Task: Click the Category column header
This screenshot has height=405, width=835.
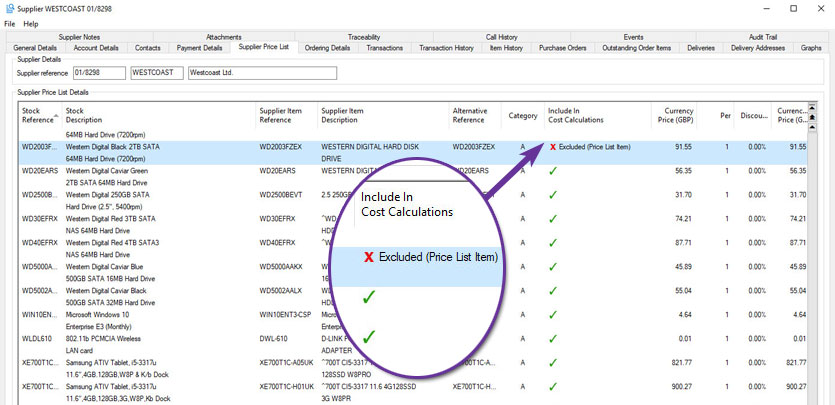Action: (522, 115)
